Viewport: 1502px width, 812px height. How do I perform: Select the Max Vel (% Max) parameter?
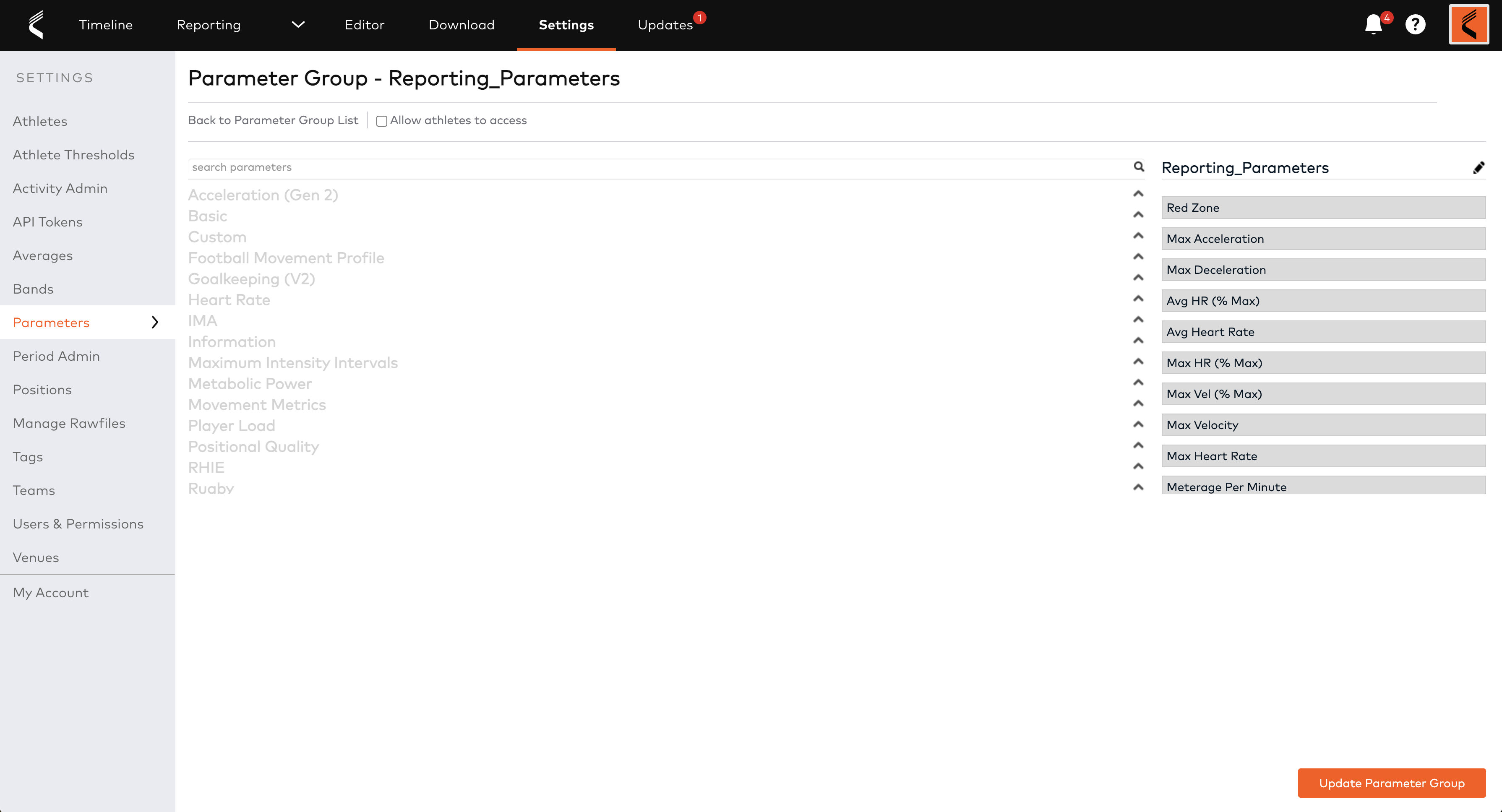[1323, 394]
